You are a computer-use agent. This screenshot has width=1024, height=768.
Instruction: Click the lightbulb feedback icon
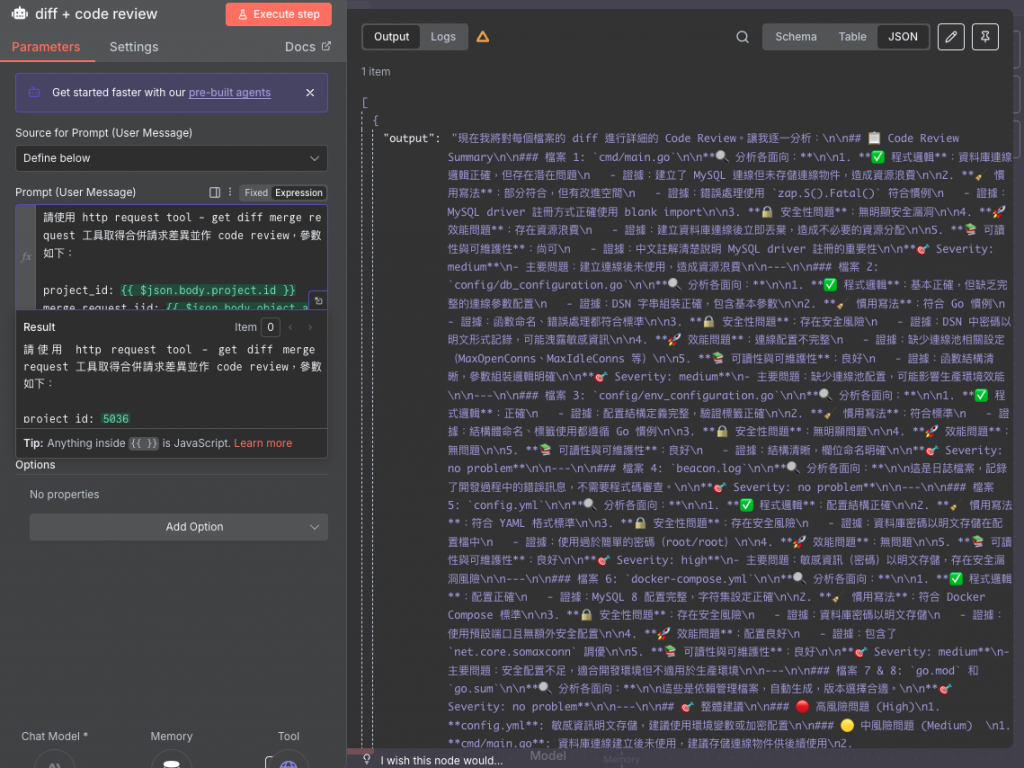click(x=367, y=760)
